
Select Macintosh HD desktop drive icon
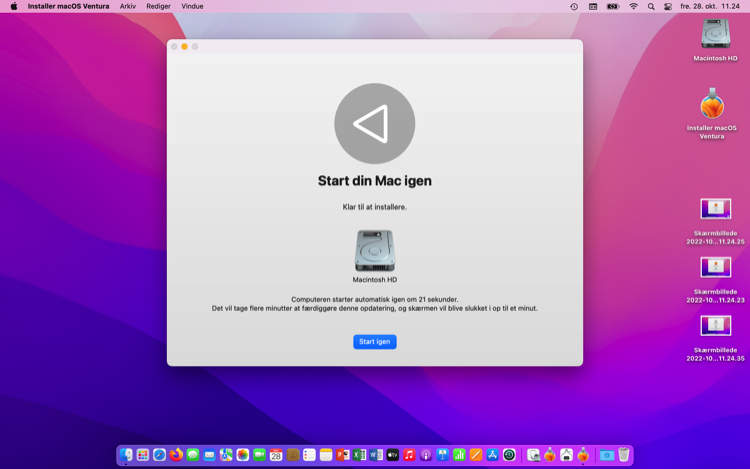715,35
